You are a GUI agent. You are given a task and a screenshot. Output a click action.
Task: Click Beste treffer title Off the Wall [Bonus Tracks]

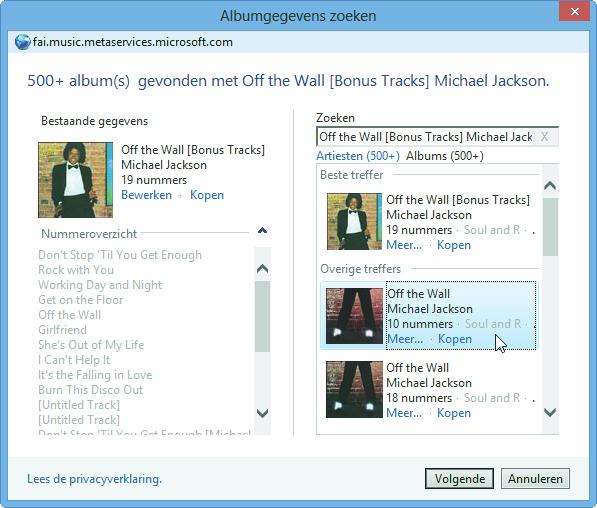(x=458, y=200)
